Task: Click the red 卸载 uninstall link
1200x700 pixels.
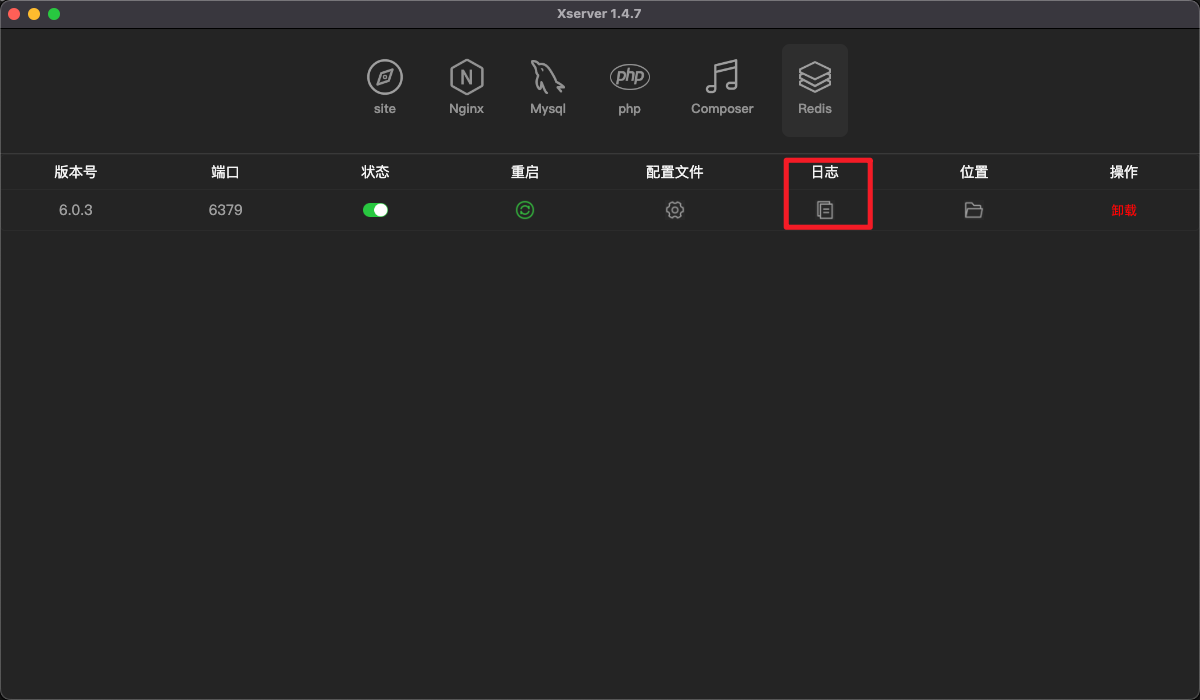Action: click(1124, 210)
